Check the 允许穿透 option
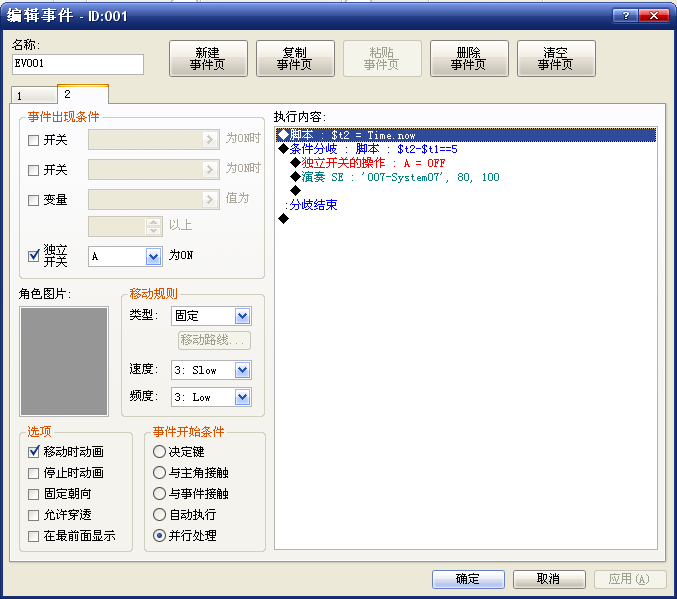Screen dimensions: 677x599 33,515
